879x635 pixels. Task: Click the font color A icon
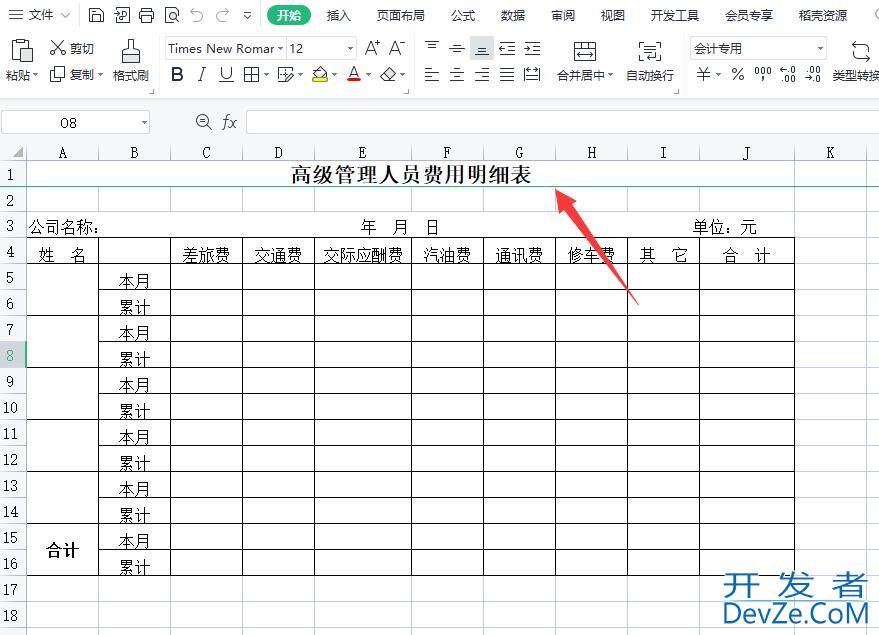(354, 74)
